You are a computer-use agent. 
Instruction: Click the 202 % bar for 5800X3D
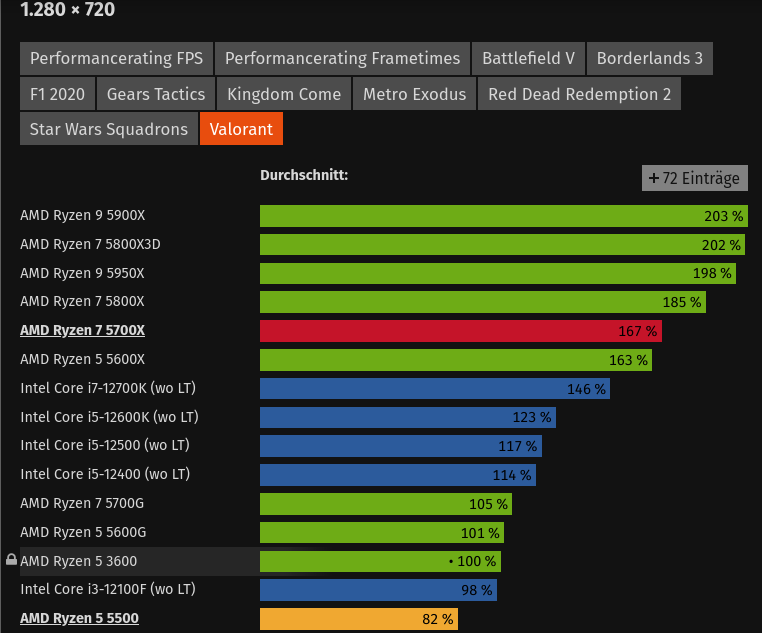(x=502, y=244)
